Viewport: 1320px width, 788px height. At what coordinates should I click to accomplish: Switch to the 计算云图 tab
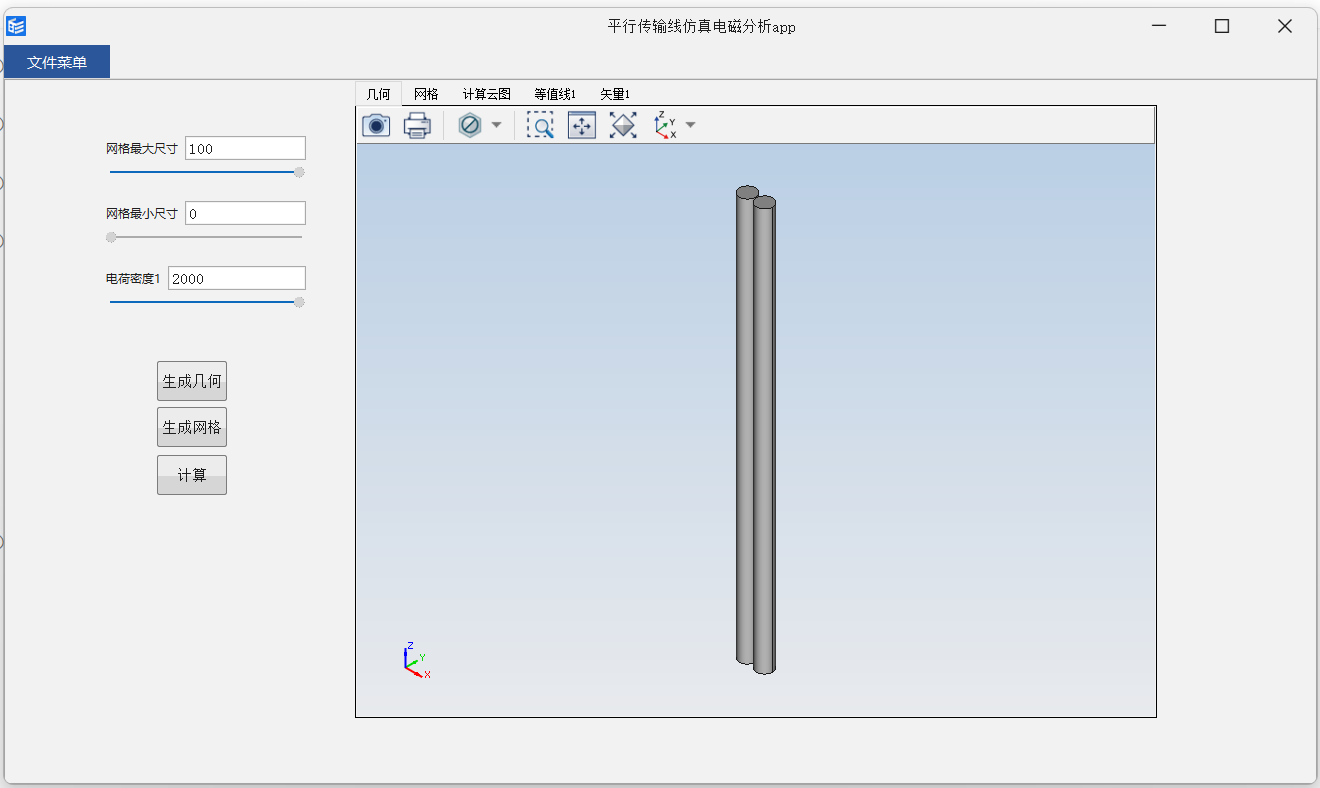click(x=487, y=94)
